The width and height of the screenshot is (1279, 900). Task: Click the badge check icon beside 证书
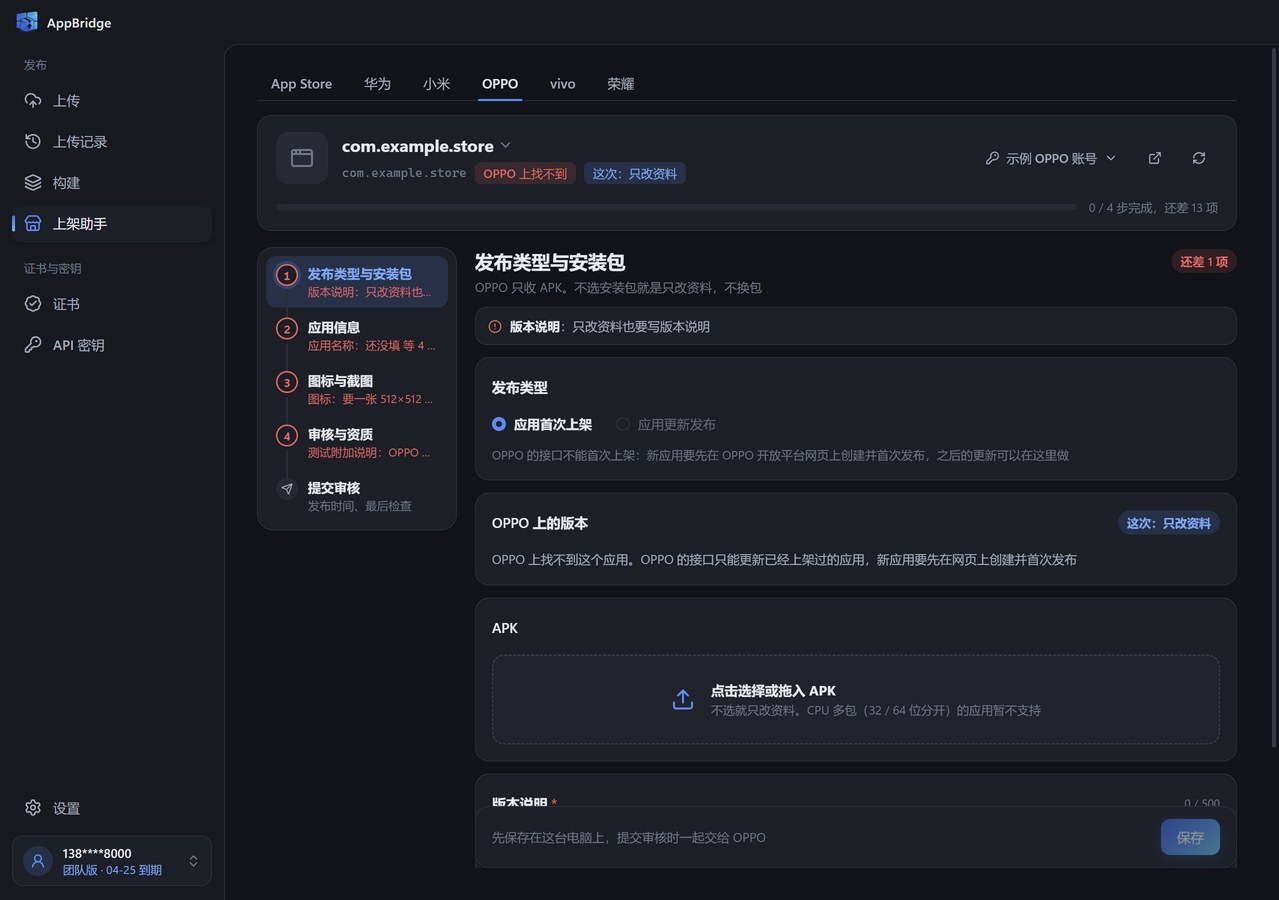[x=33, y=304]
